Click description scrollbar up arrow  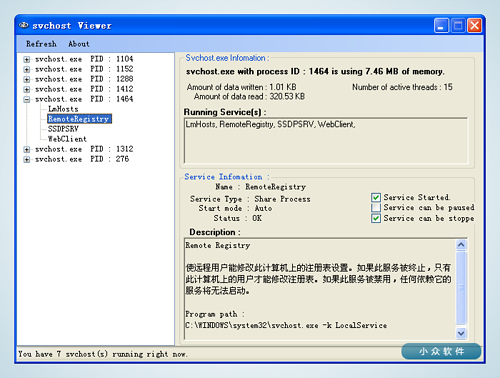point(461,245)
